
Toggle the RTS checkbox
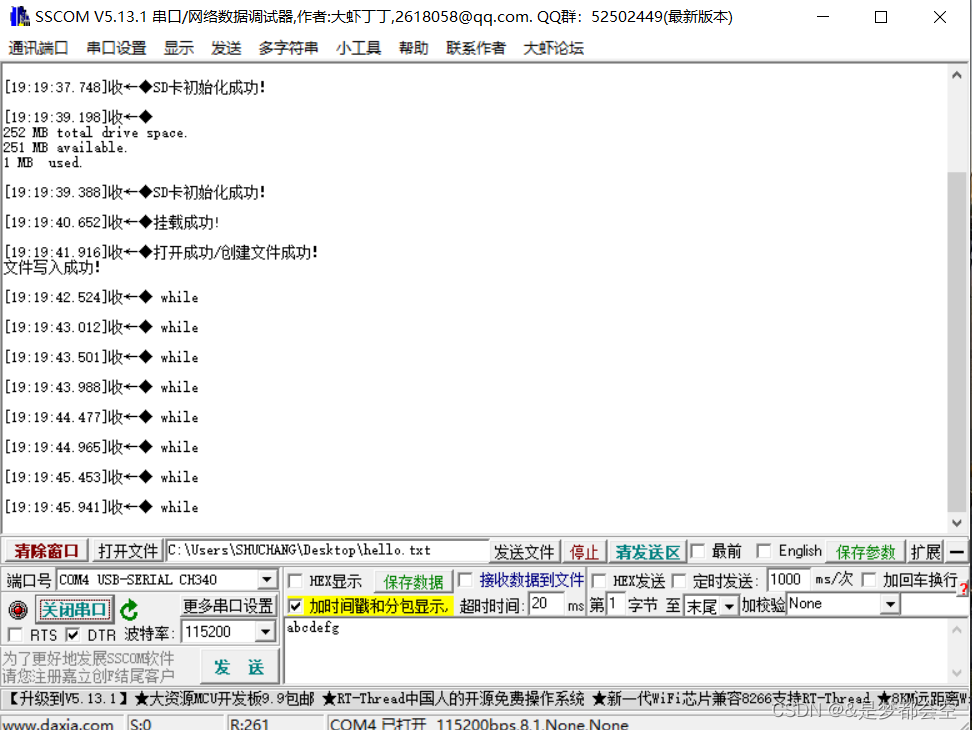click(17, 634)
